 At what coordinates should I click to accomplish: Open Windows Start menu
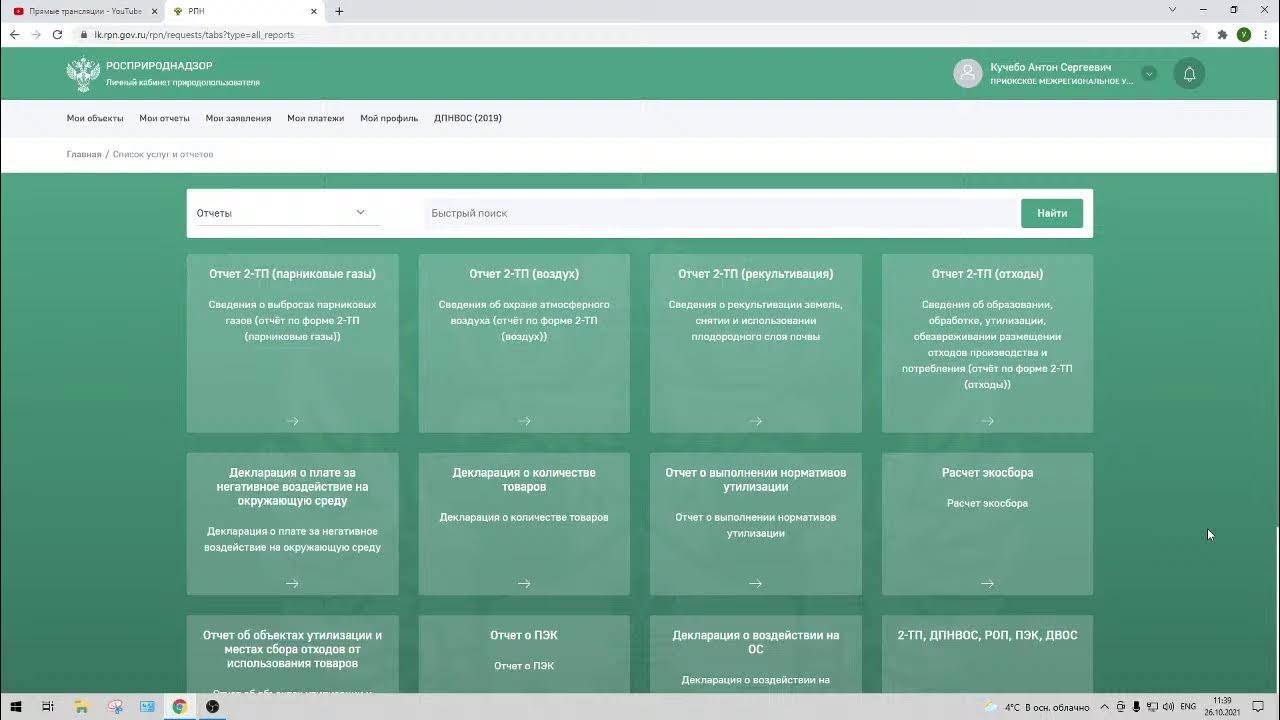[16, 706]
